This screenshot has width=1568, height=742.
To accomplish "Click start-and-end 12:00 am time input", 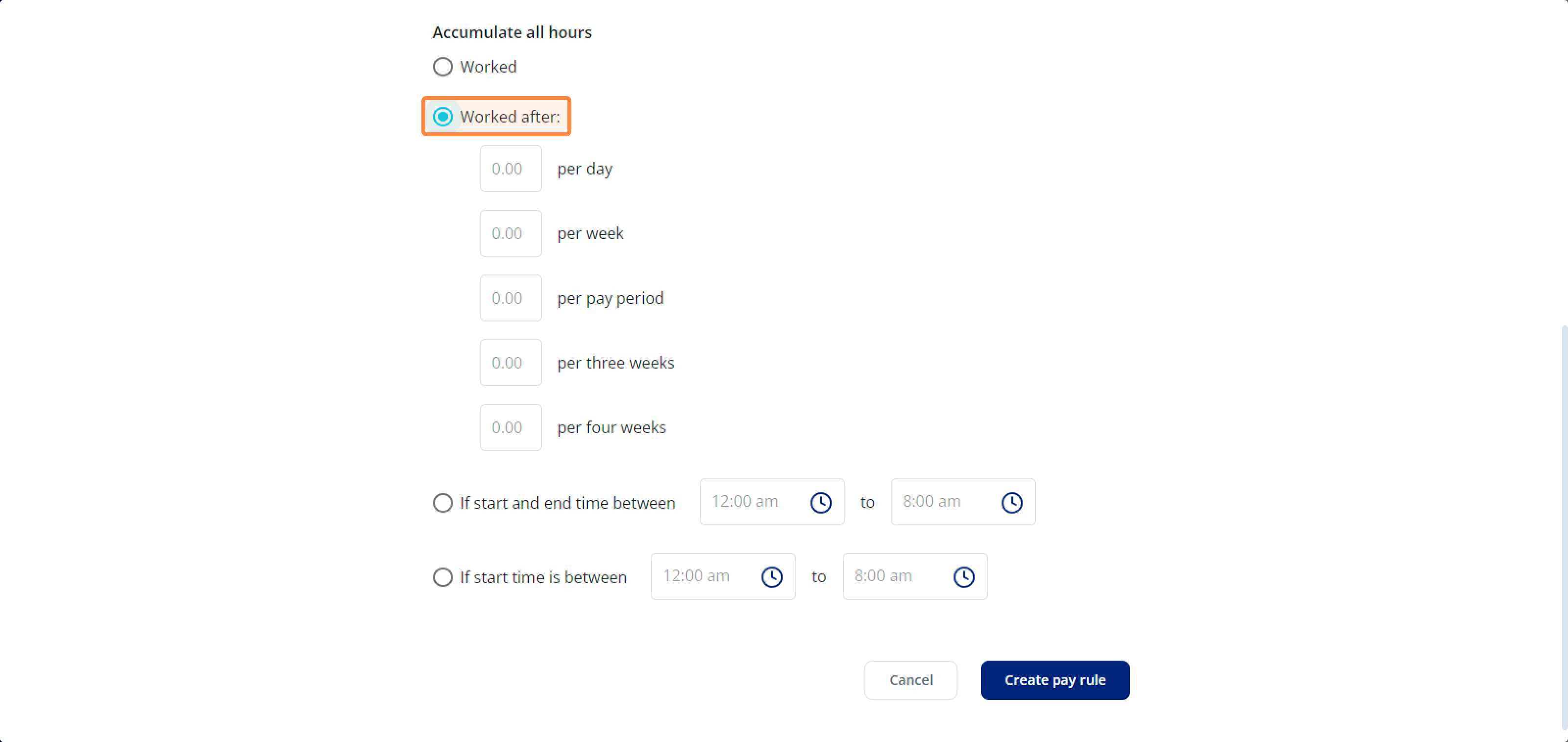I will tap(772, 502).
